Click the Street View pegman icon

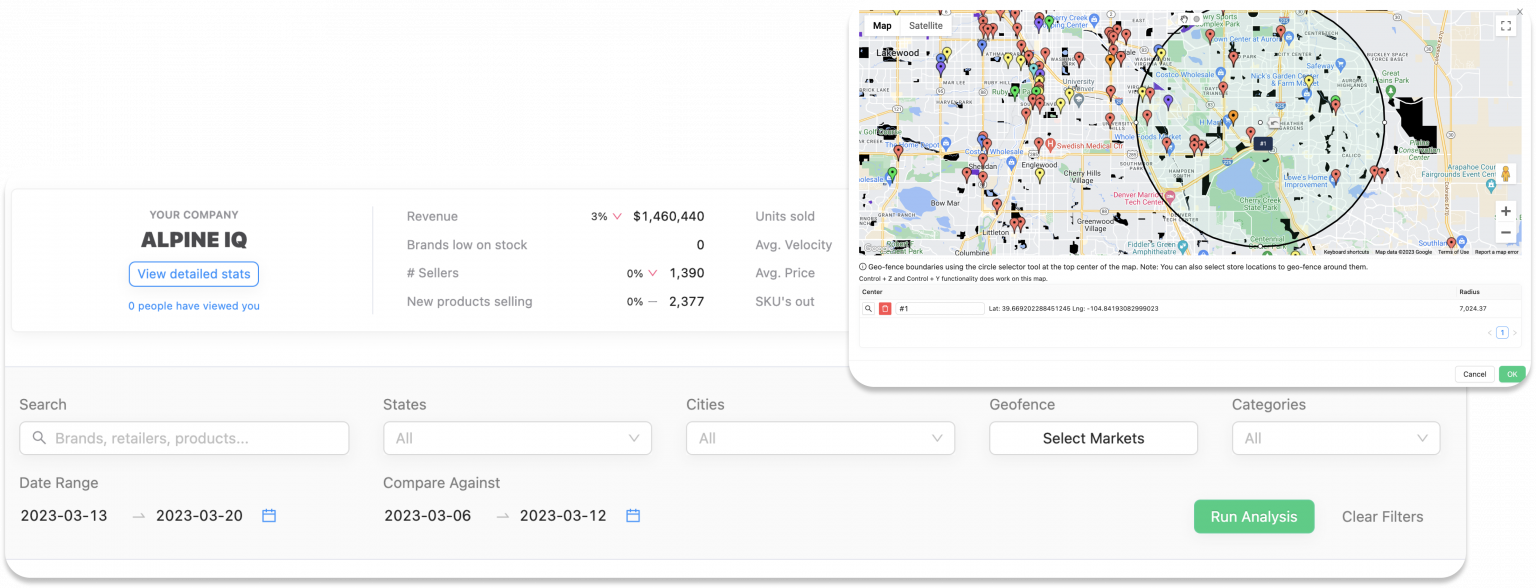(x=1505, y=174)
